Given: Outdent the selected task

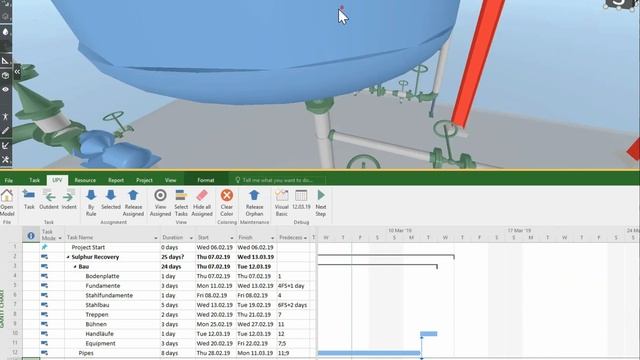Looking at the screenshot, I should point(49,200).
